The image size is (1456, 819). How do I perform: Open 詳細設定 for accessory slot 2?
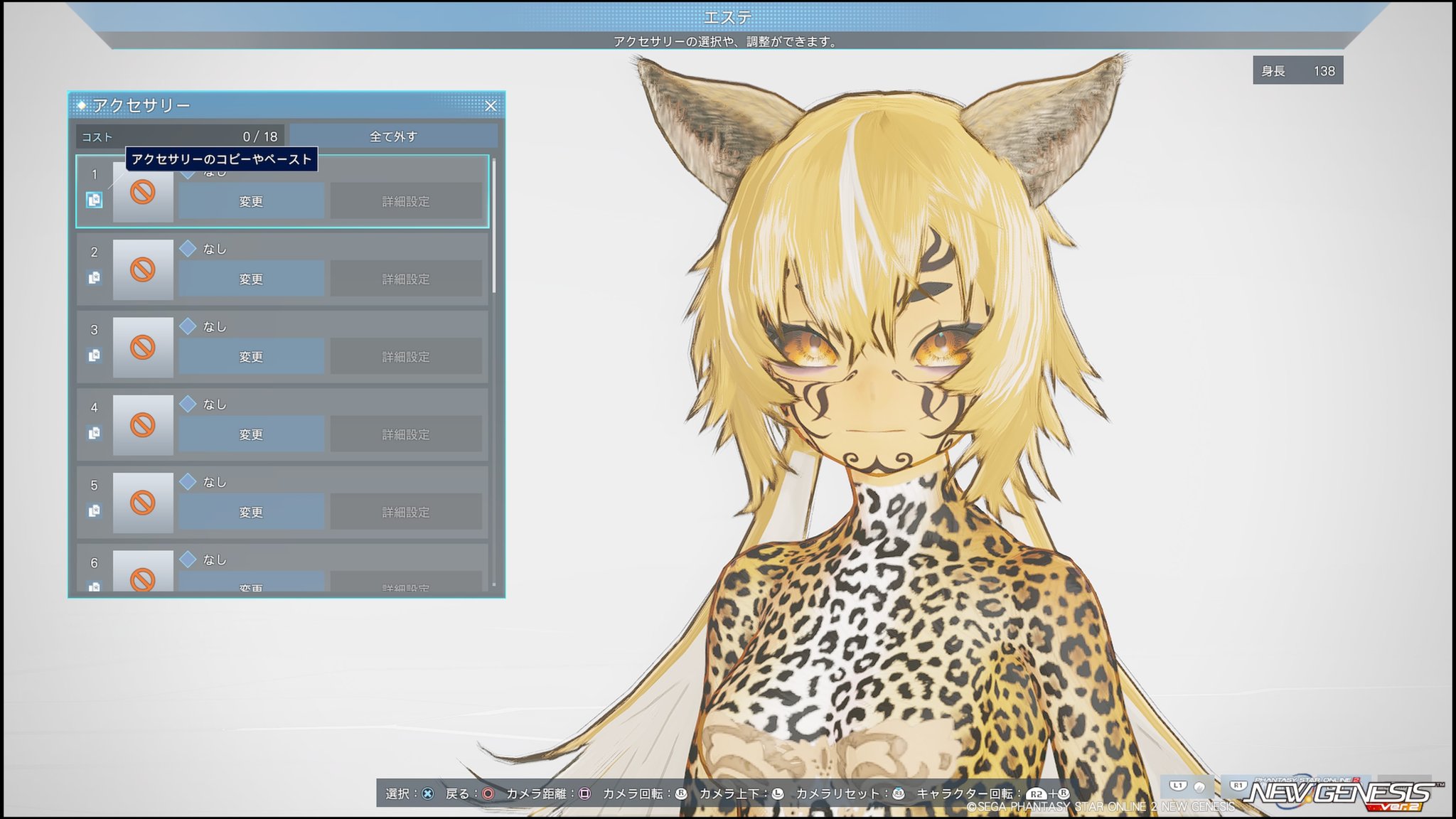pyautogui.click(x=406, y=279)
